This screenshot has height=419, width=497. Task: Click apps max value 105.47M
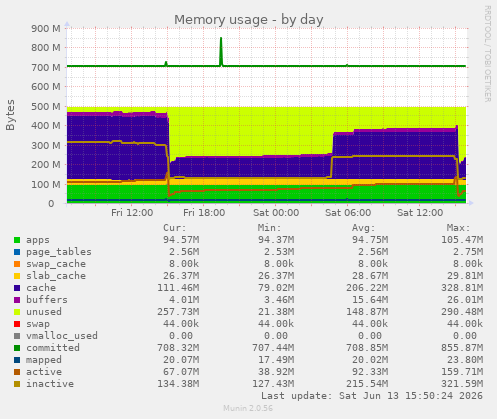click(x=462, y=240)
